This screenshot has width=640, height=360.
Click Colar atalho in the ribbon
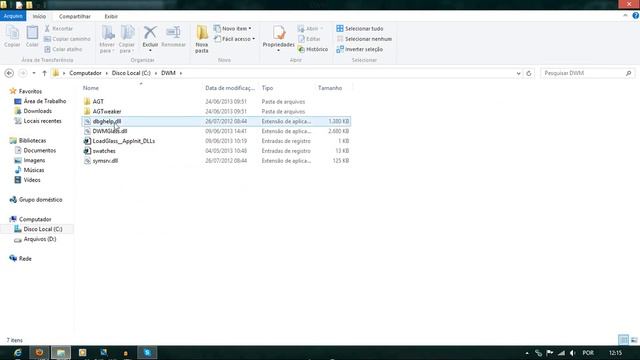point(63,49)
